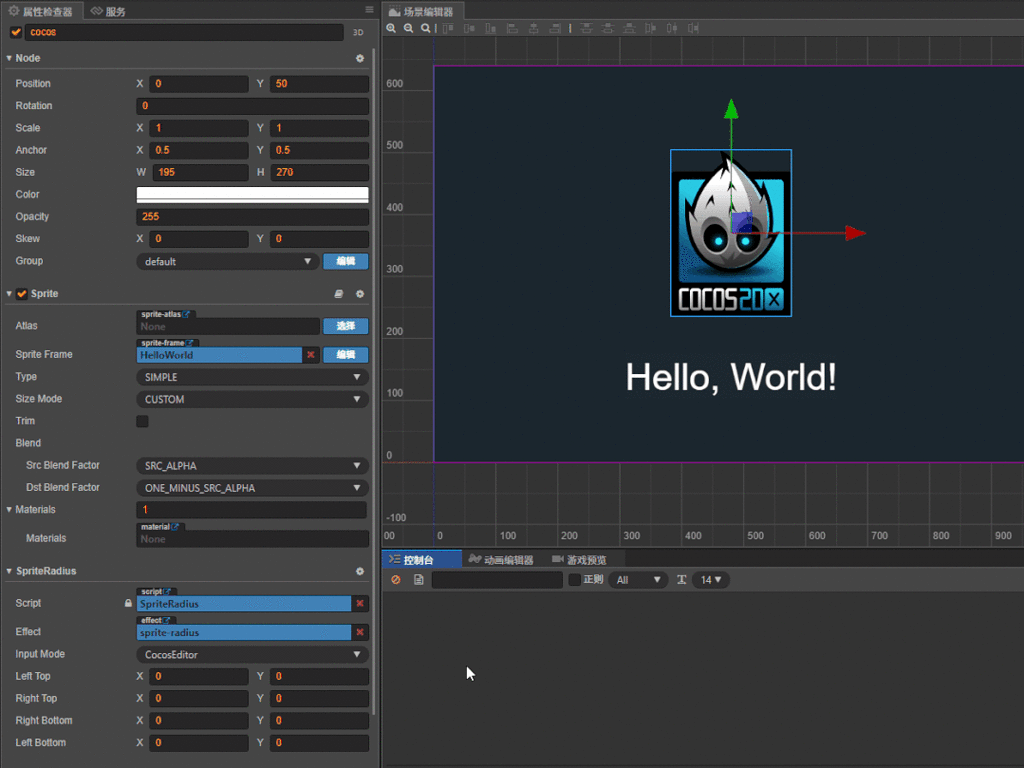Open the Src Blend Factor dropdown

(252, 465)
